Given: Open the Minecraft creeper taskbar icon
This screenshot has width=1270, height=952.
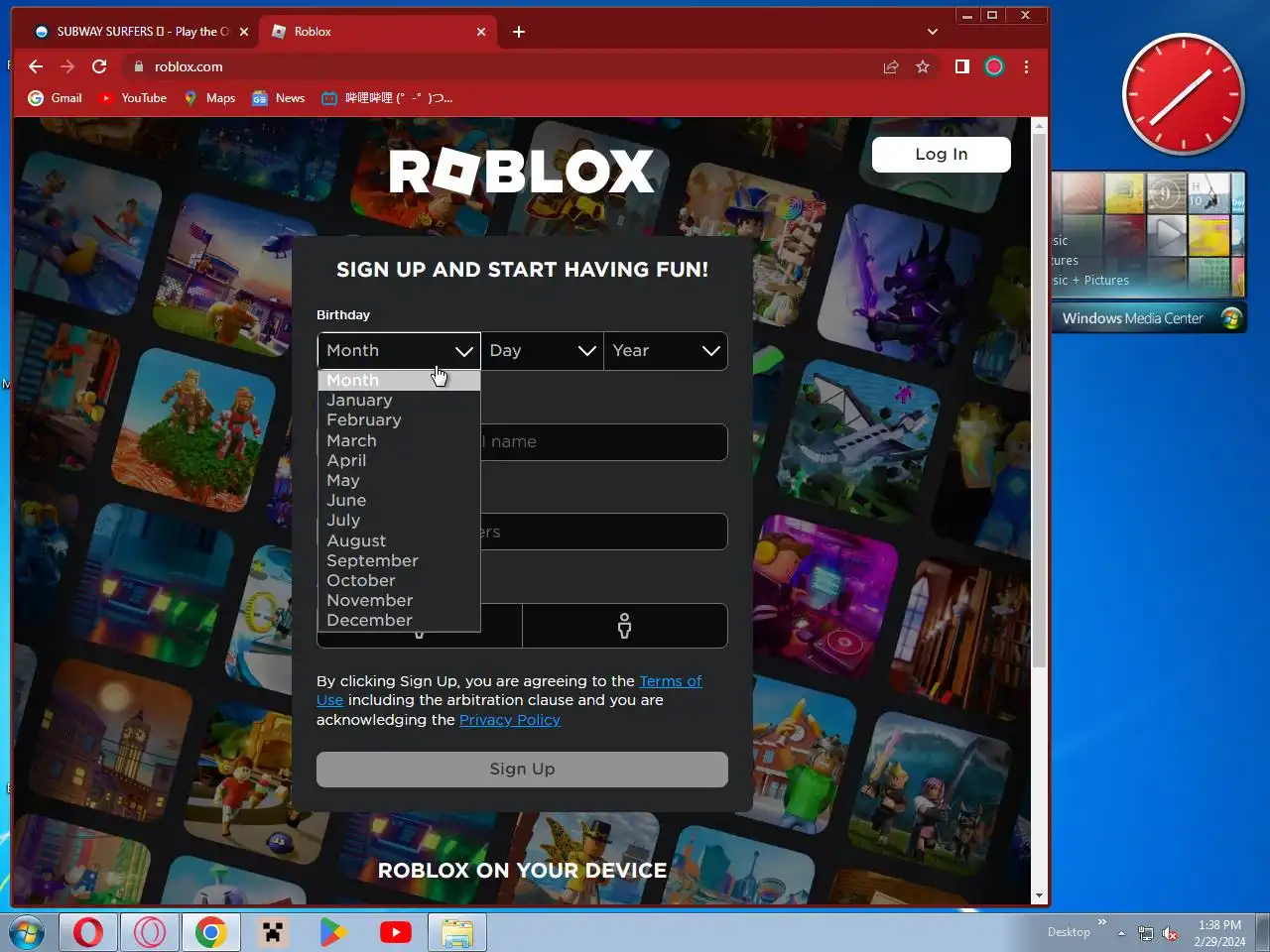Looking at the screenshot, I should [273, 932].
